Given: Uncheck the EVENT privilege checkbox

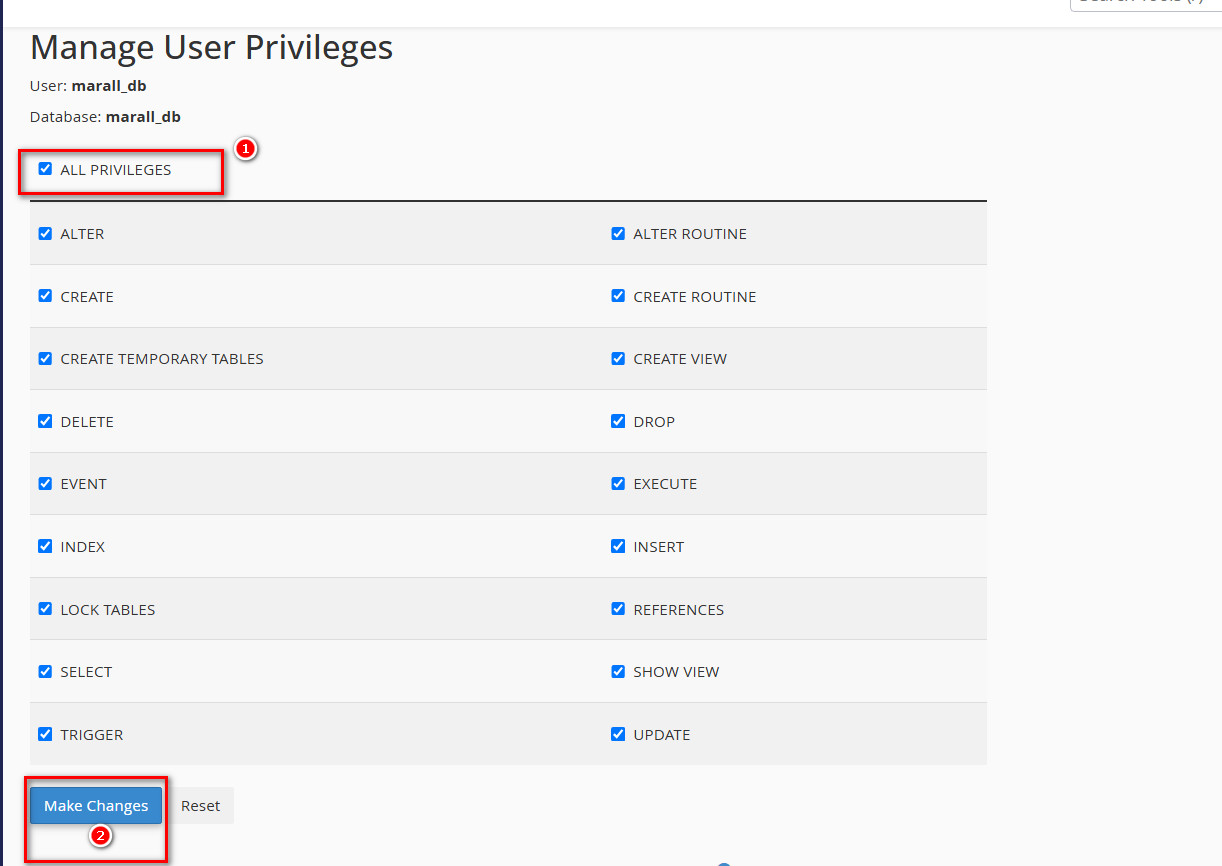Looking at the screenshot, I should click(x=45, y=483).
